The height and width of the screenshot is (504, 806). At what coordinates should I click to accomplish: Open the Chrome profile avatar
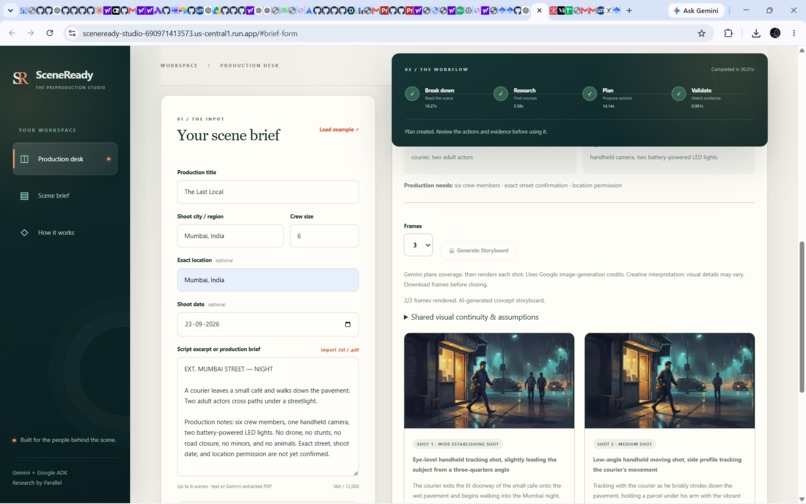(775, 33)
